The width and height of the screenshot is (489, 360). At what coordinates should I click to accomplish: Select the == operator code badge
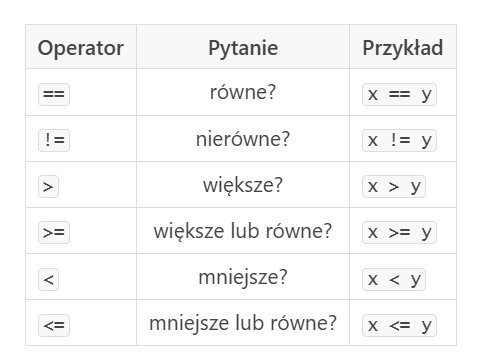tap(54, 94)
